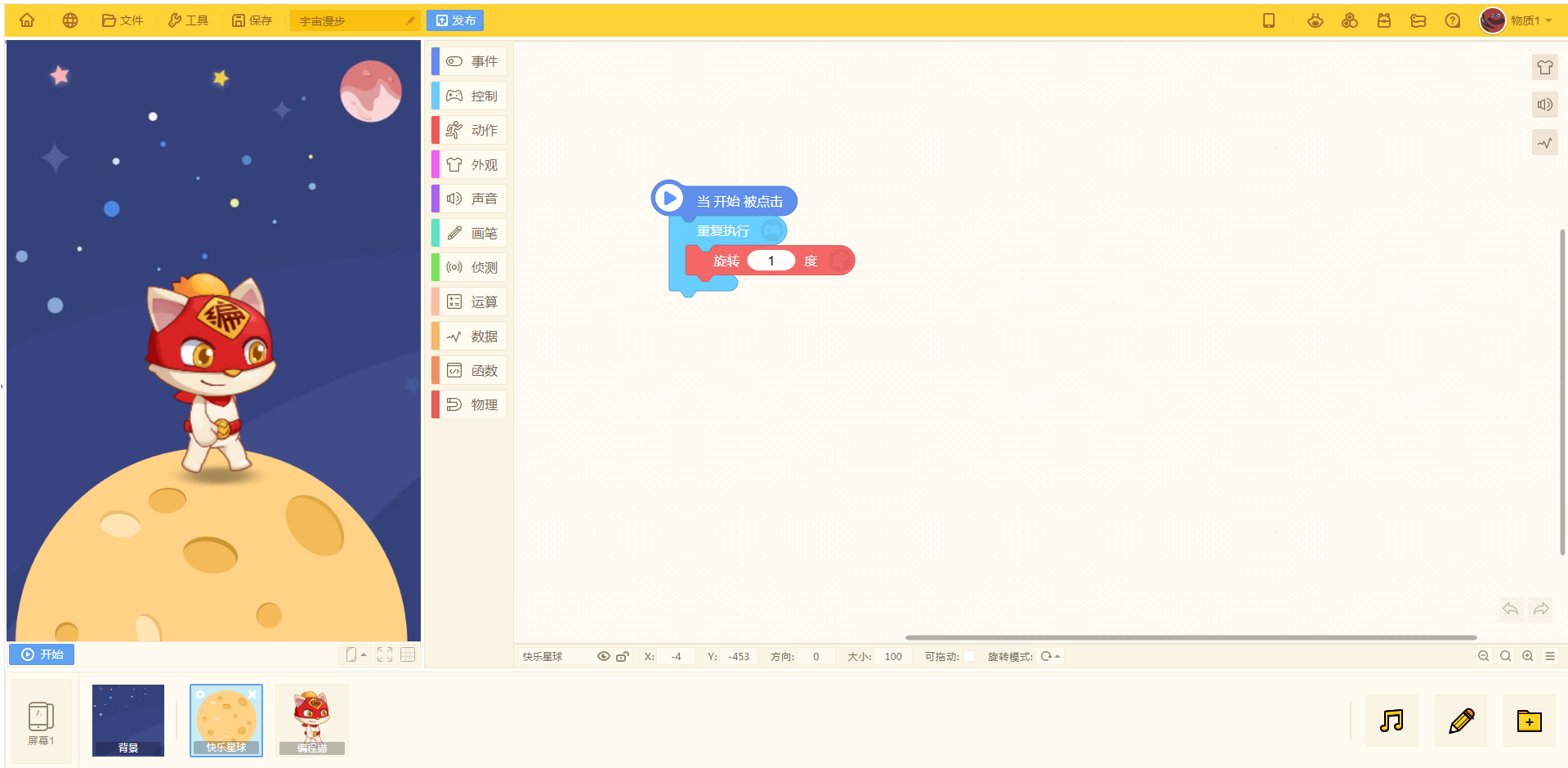Image resolution: width=1568 pixels, height=768 pixels.
Task: Open the globe language icon
Action: coord(70,20)
